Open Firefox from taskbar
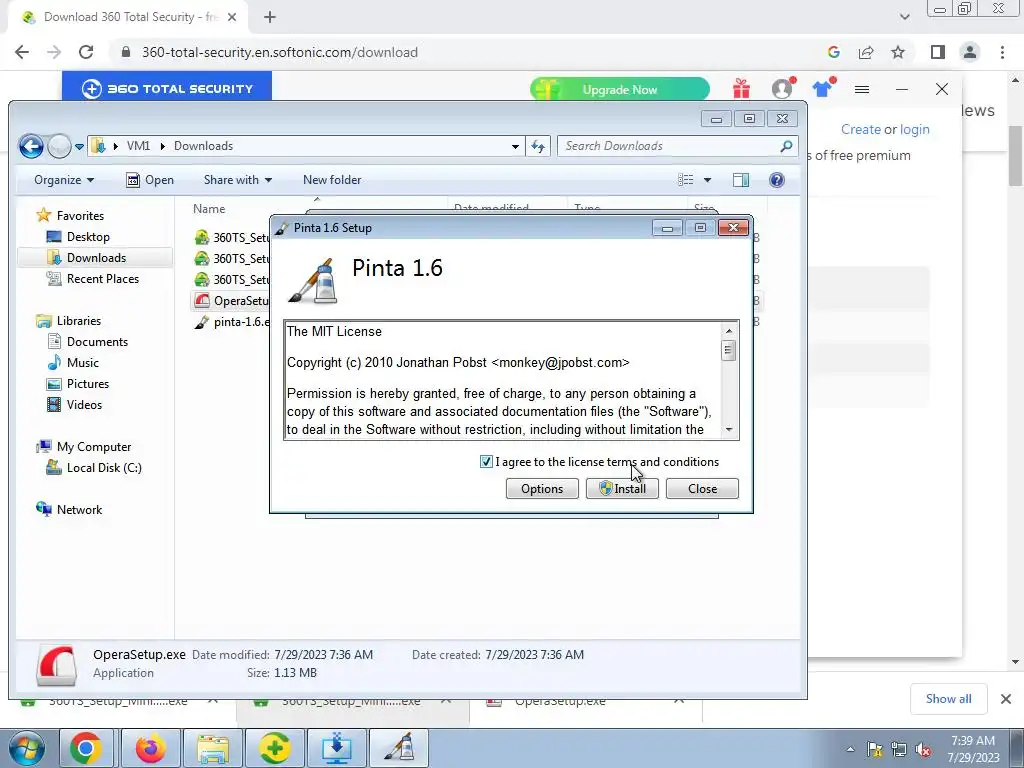Image resolution: width=1024 pixels, height=768 pixels. click(150, 748)
